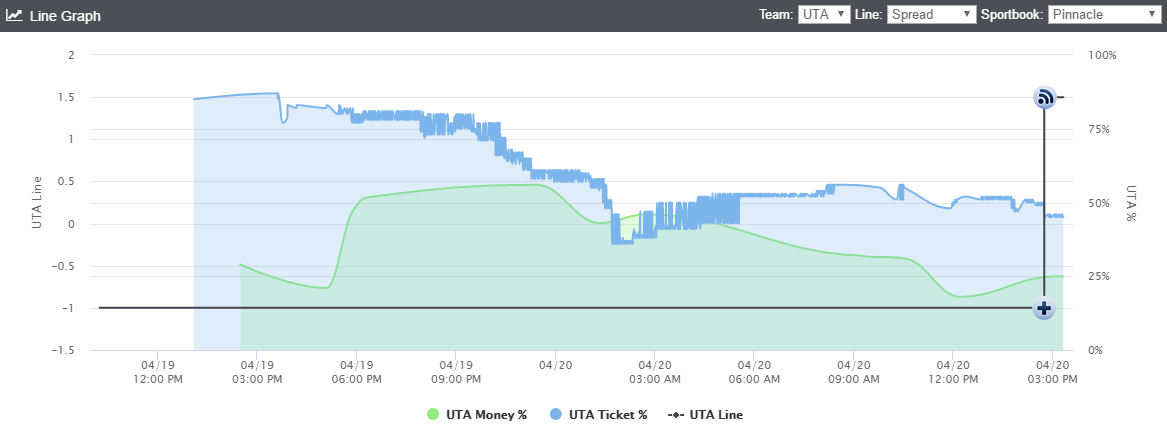Click the UTA Line legend dash marker

[675, 415]
